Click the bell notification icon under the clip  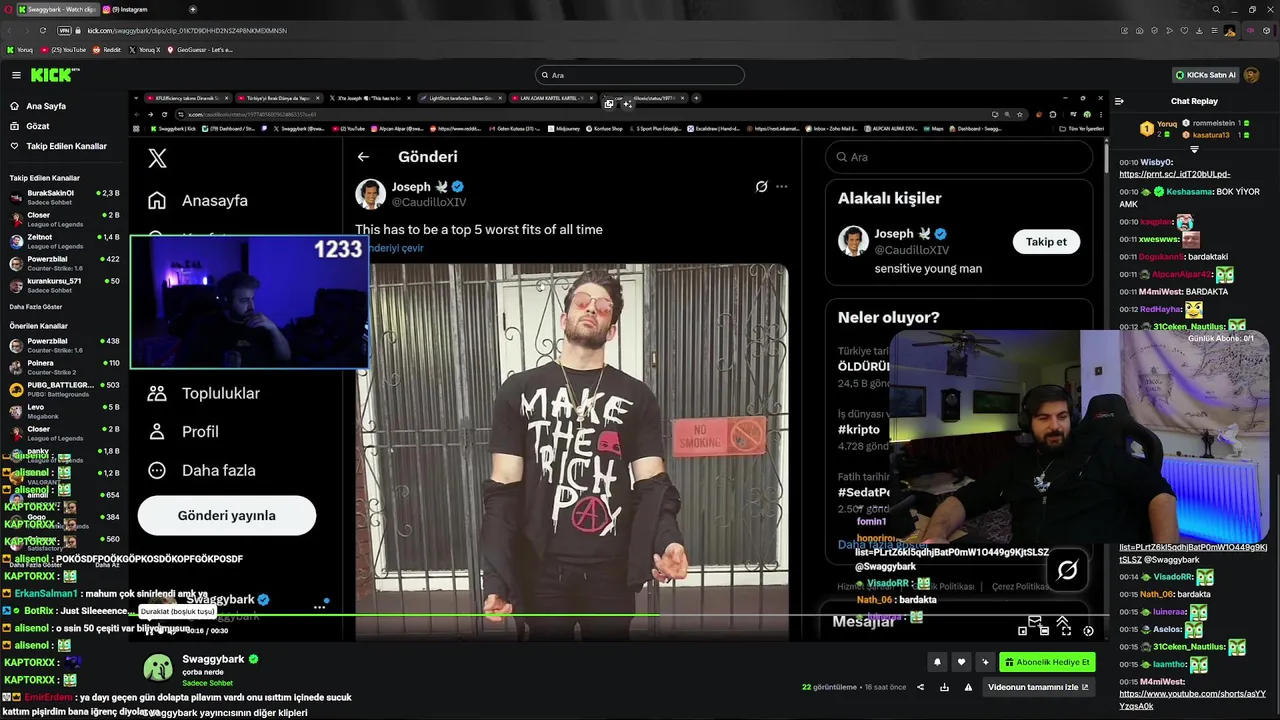pos(937,662)
